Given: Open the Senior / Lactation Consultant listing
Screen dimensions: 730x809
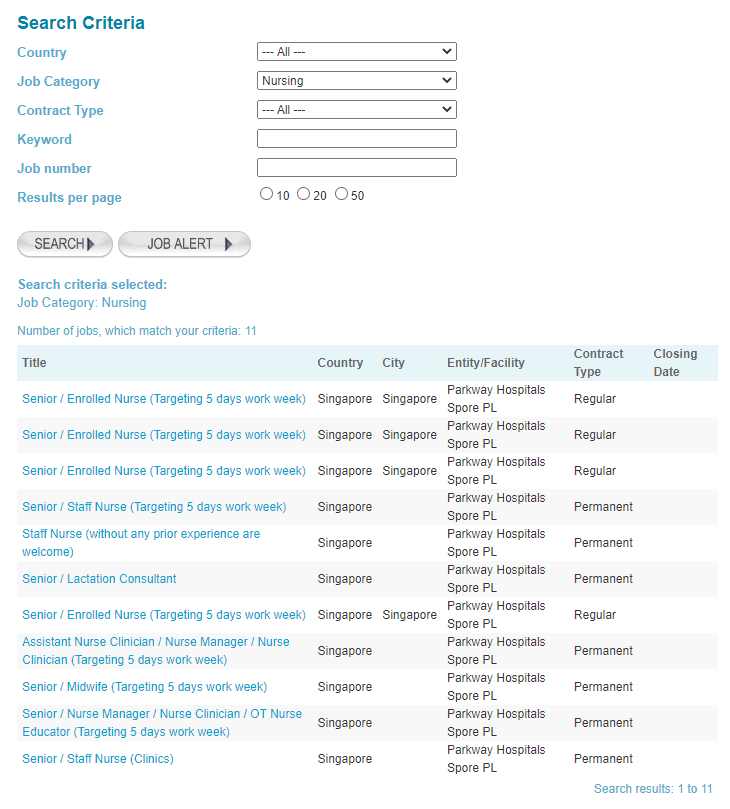Looking at the screenshot, I should [x=99, y=579].
